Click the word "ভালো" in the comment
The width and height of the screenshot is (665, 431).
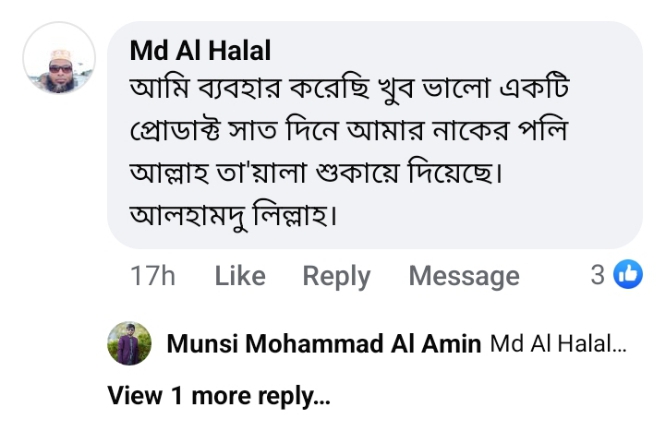(459, 88)
